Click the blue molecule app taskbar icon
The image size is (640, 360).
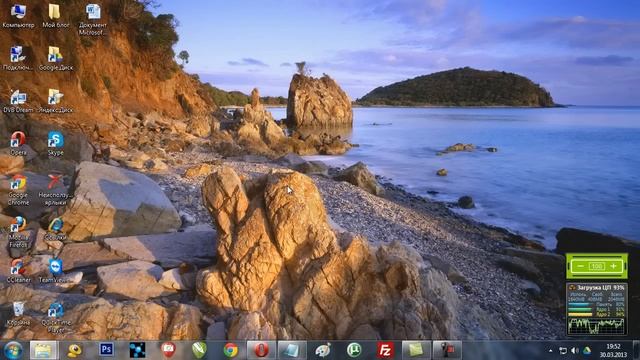click(x=137, y=350)
